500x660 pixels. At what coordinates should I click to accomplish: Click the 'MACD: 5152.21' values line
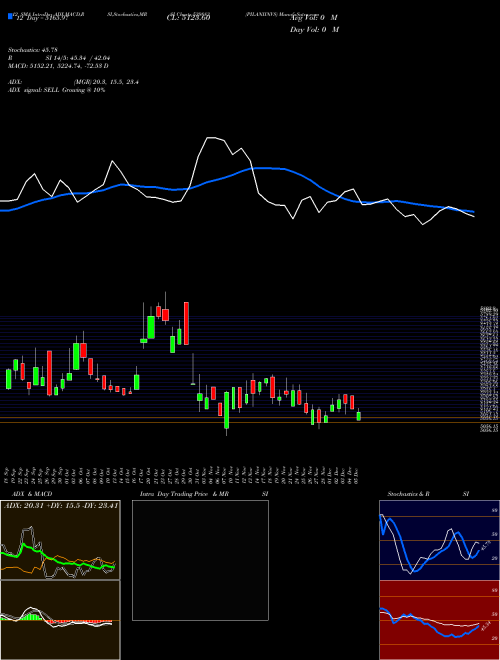tap(58, 66)
